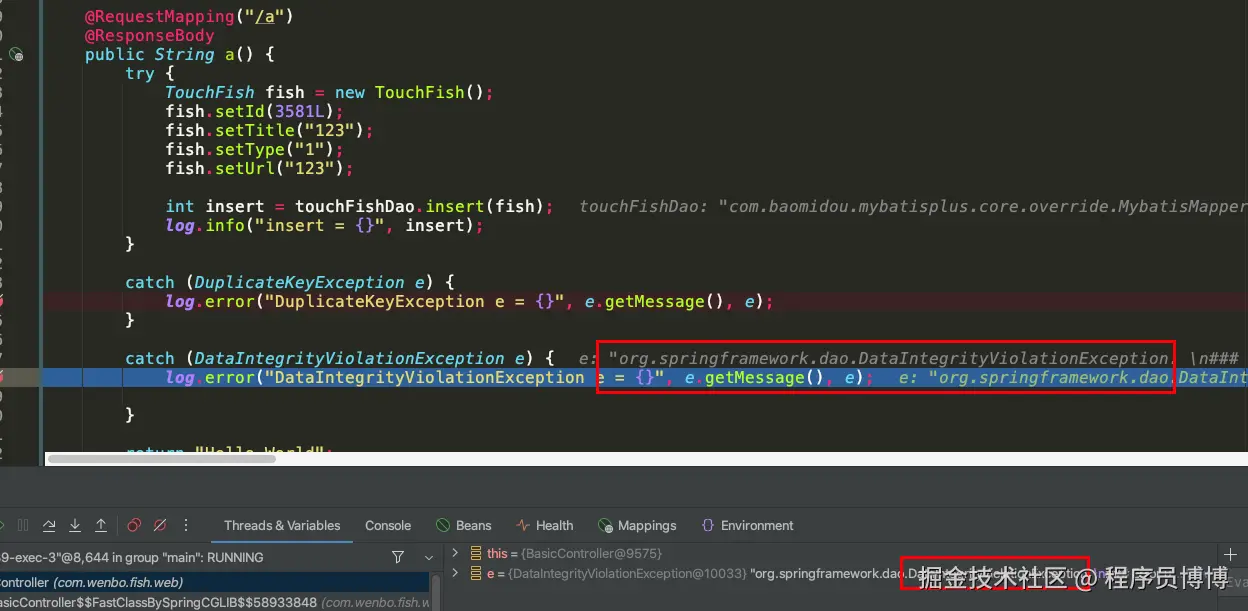Image resolution: width=1248 pixels, height=611 pixels.
Task: Select the com.wenbo.fish.web stack frame
Action: click(215, 582)
